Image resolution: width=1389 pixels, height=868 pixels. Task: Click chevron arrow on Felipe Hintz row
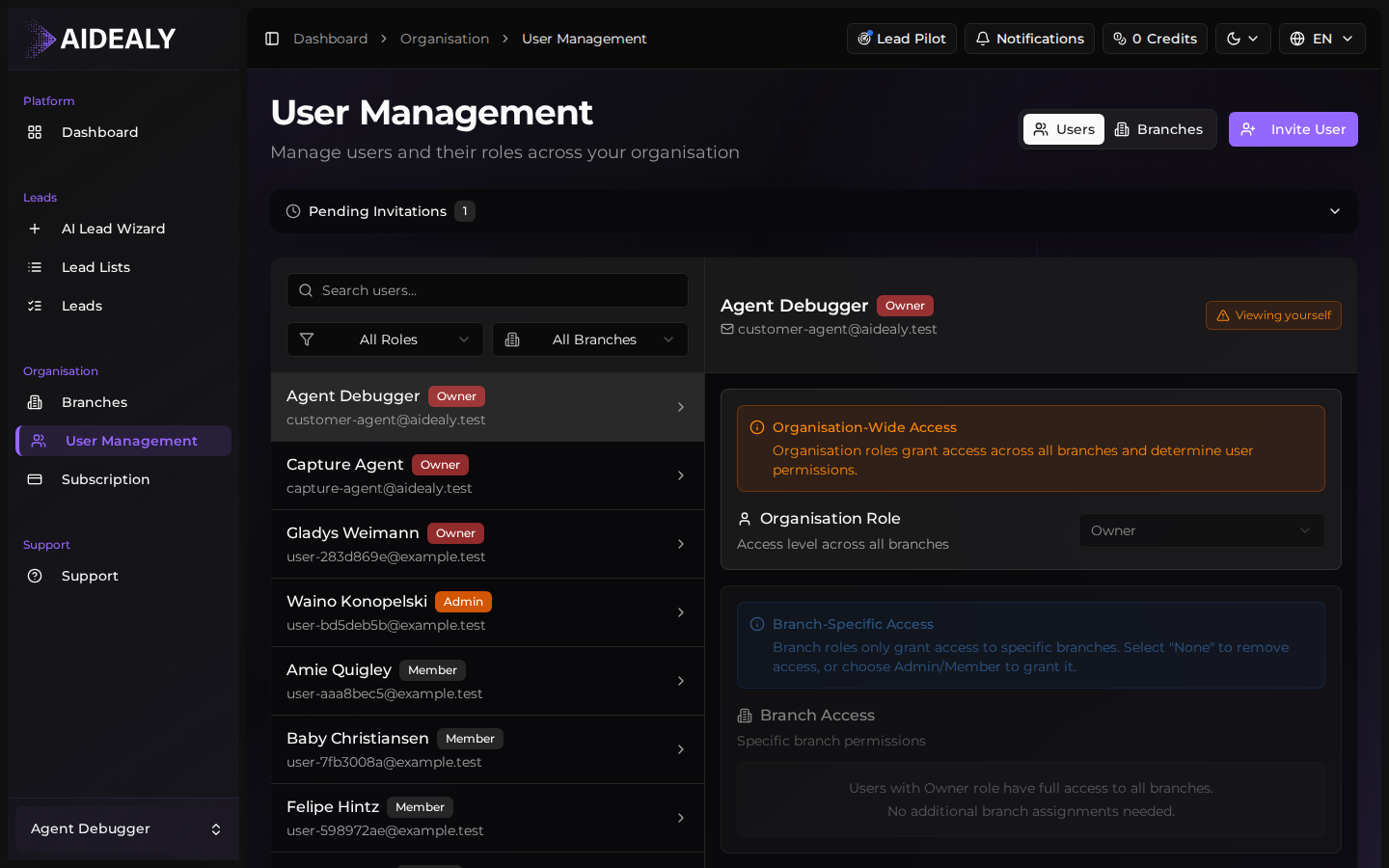point(681,818)
